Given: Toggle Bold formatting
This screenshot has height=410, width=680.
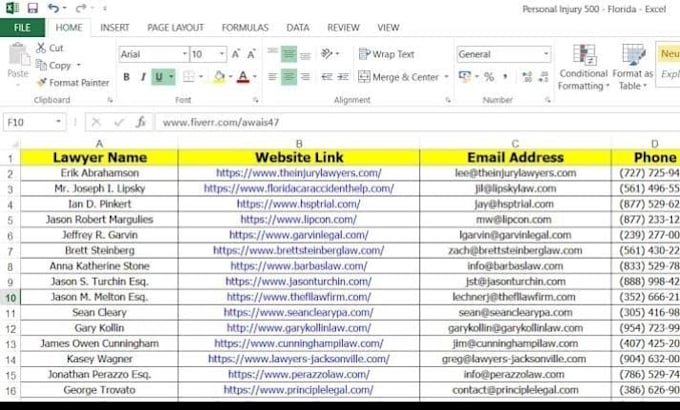Looking at the screenshot, I should (x=126, y=77).
